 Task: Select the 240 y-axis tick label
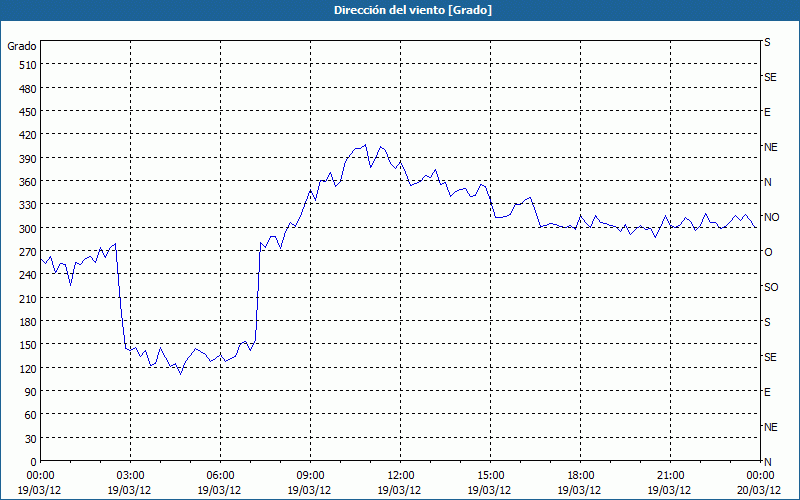(x=29, y=275)
